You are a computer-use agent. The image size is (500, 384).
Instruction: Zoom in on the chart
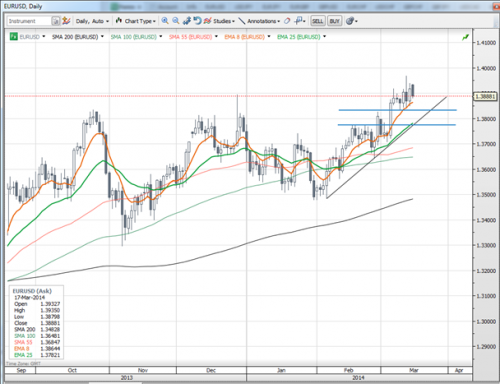(x=165, y=21)
